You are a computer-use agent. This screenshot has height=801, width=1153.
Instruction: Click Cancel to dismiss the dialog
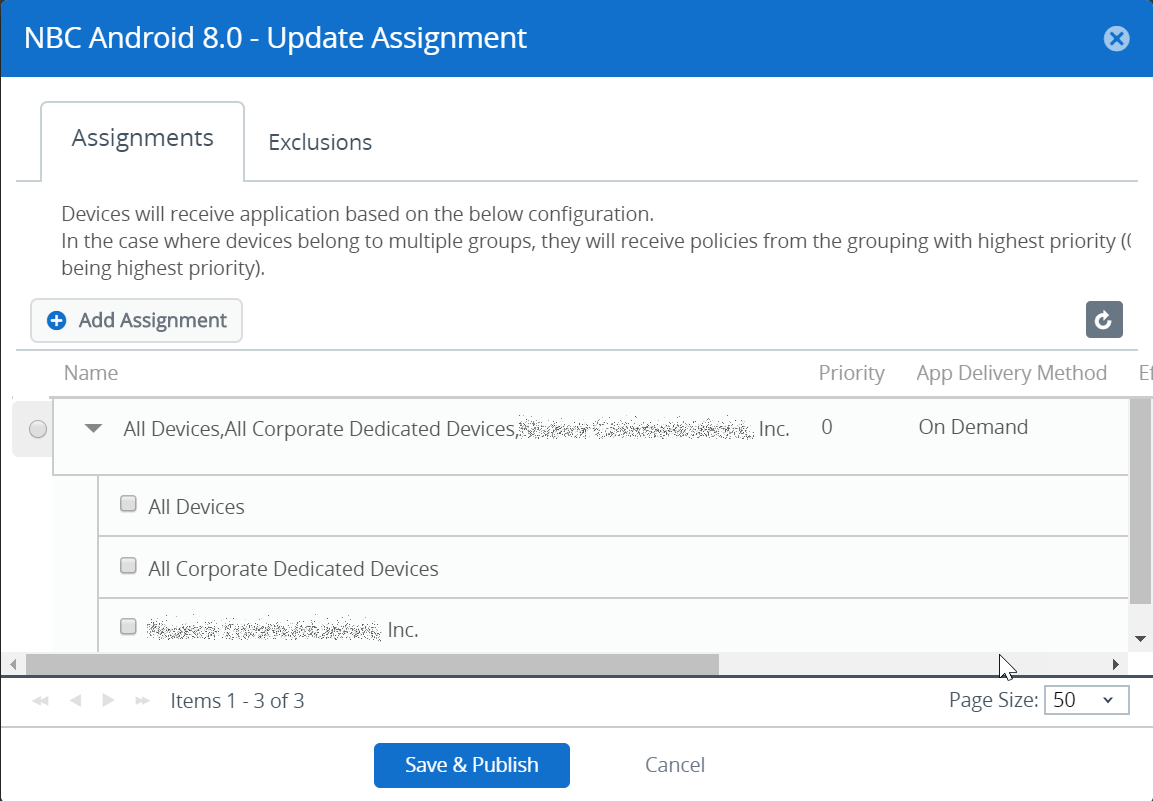(674, 765)
